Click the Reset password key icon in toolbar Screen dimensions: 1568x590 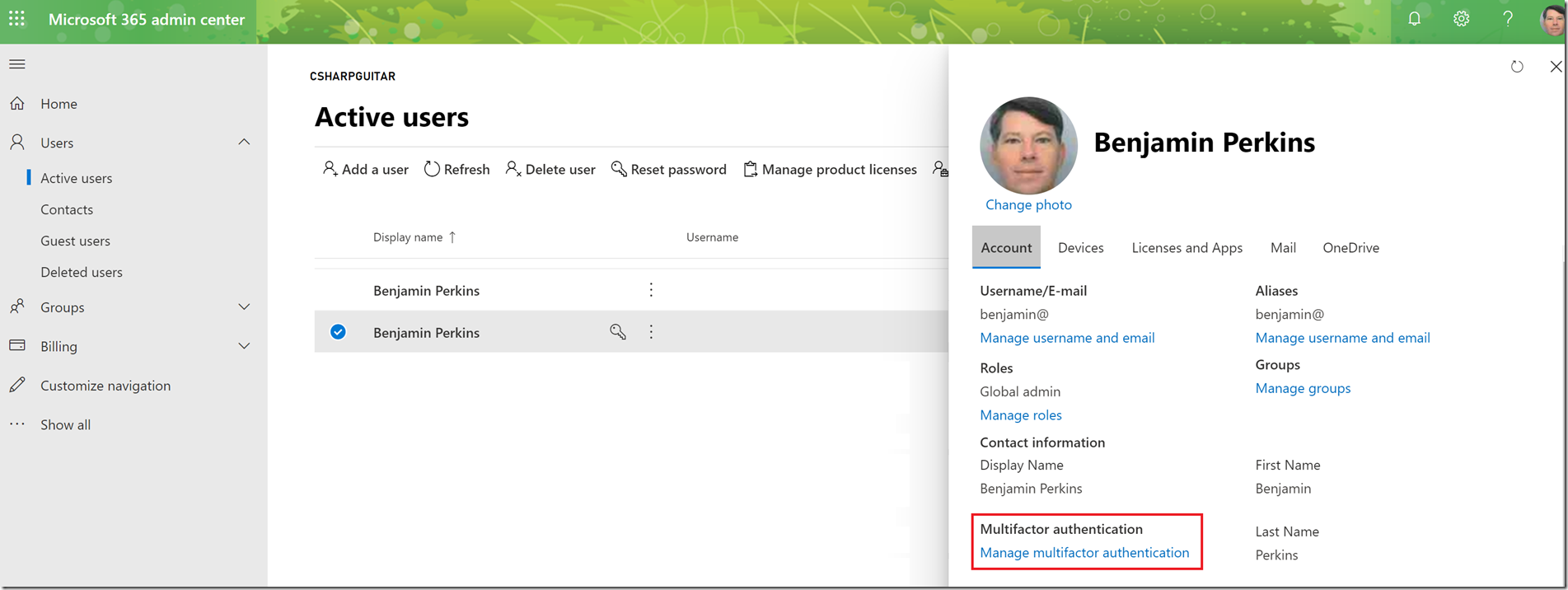[x=619, y=169]
